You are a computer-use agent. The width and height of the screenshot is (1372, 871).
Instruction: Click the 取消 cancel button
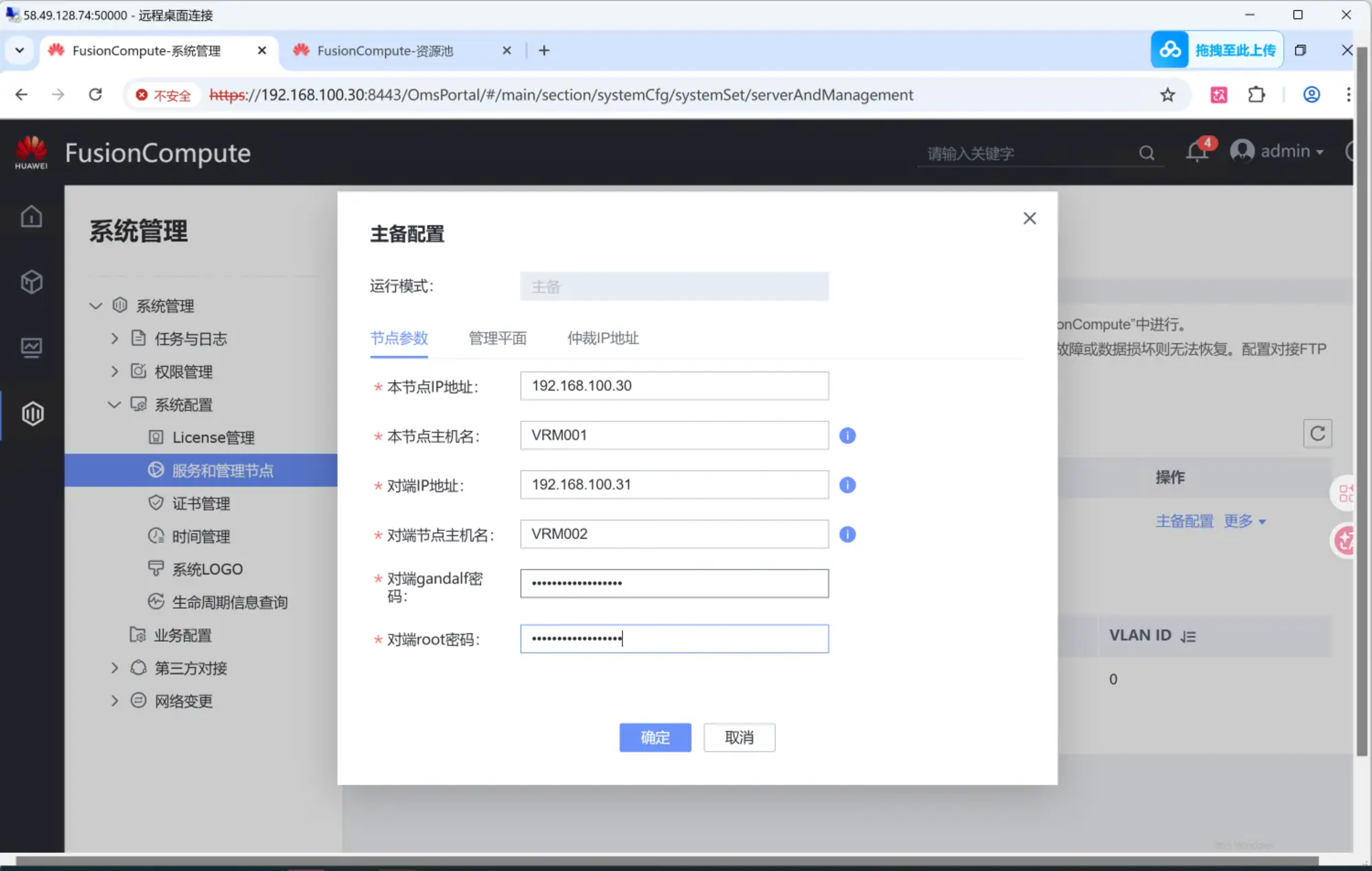(x=739, y=738)
